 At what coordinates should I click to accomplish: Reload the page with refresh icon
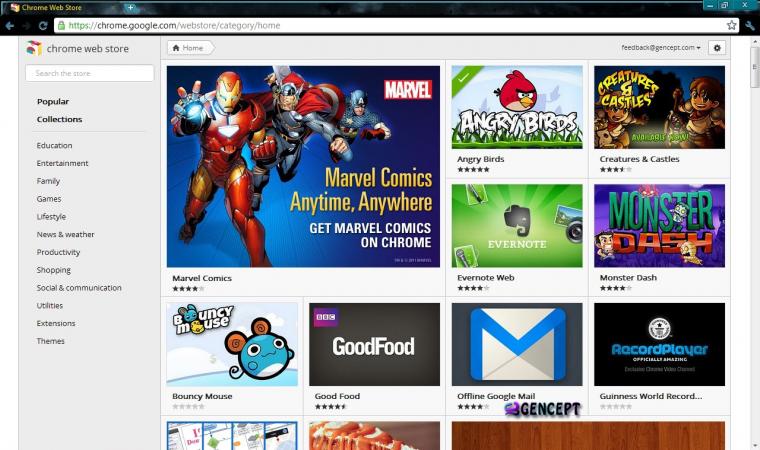click(x=43, y=26)
